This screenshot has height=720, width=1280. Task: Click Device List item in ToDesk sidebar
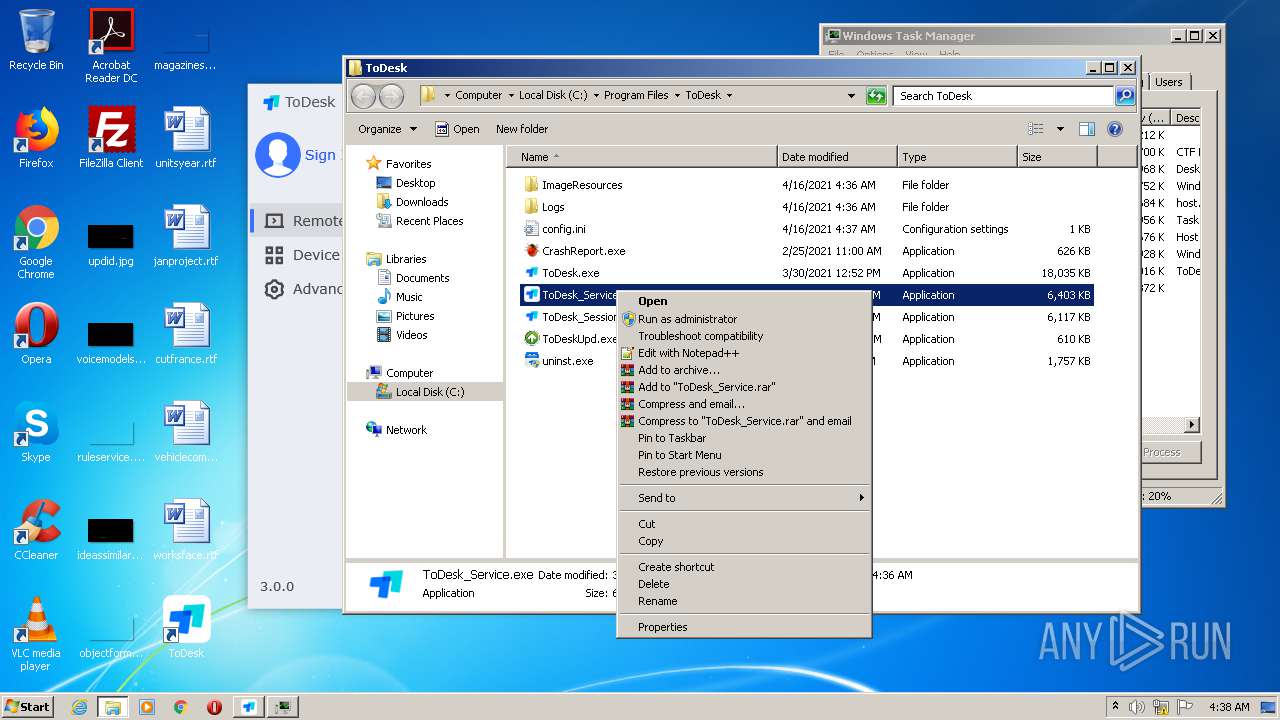click(304, 255)
